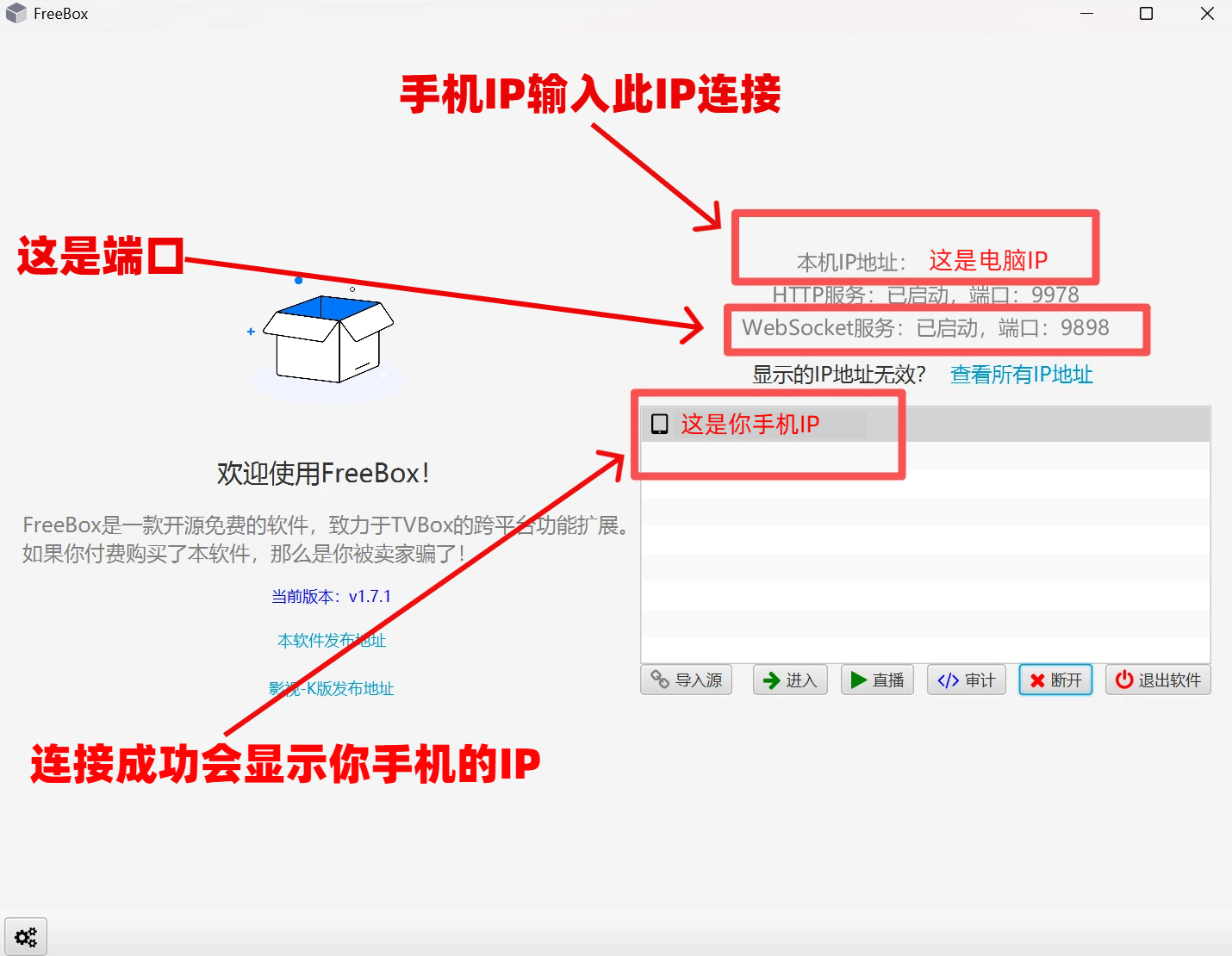1232x956 pixels.
Task: Quit via the 退出软件 button
Action: [x=1158, y=680]
